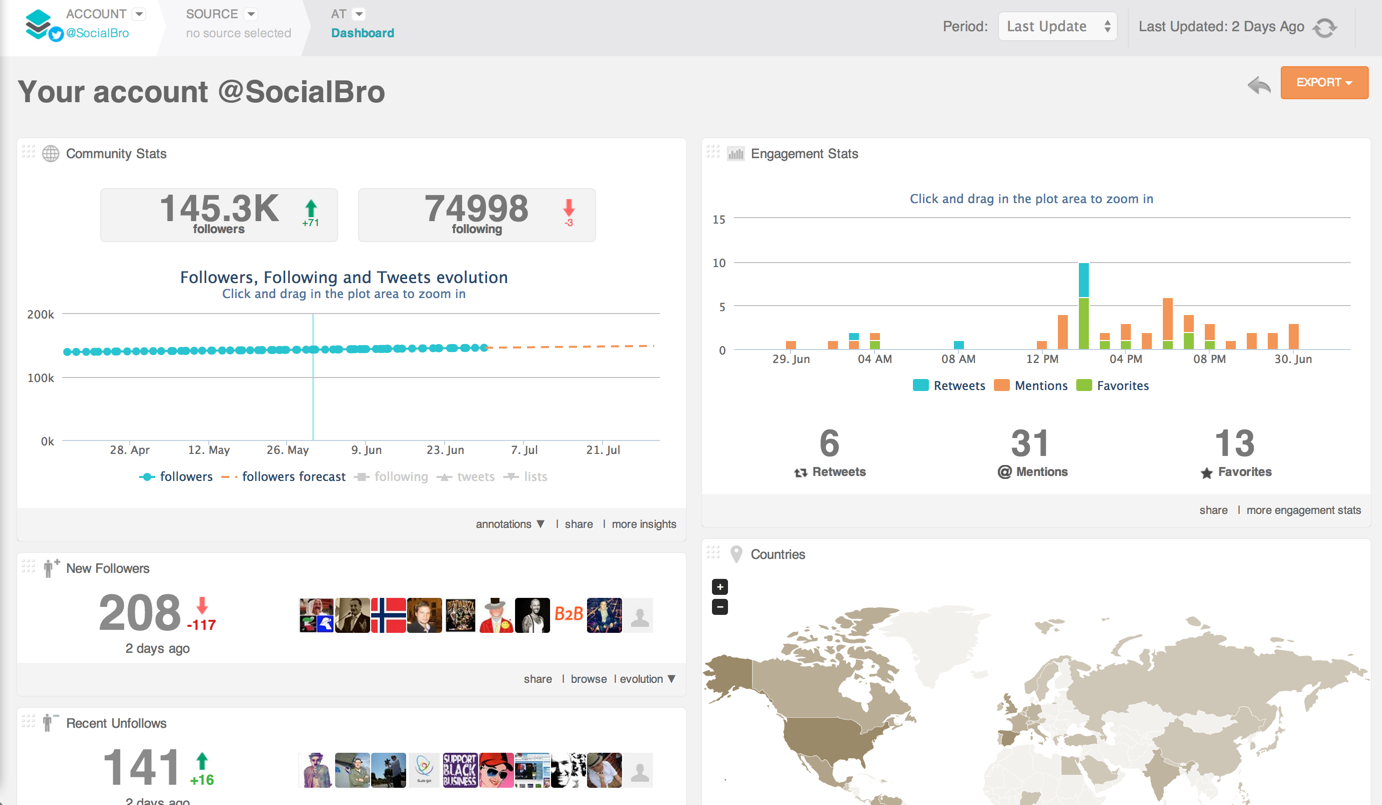The height and width of the screenshot is (805, 1382).
Task: Click the 145.3K followers stat box
Action: 219,214
